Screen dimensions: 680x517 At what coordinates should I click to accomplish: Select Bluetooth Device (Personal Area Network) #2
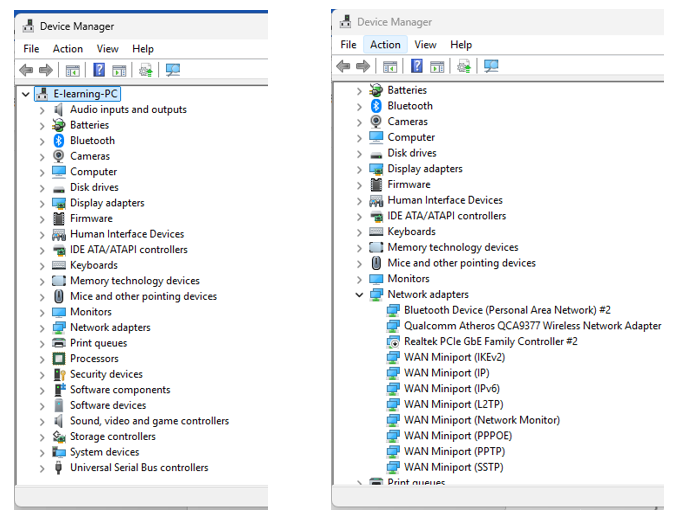507,310
